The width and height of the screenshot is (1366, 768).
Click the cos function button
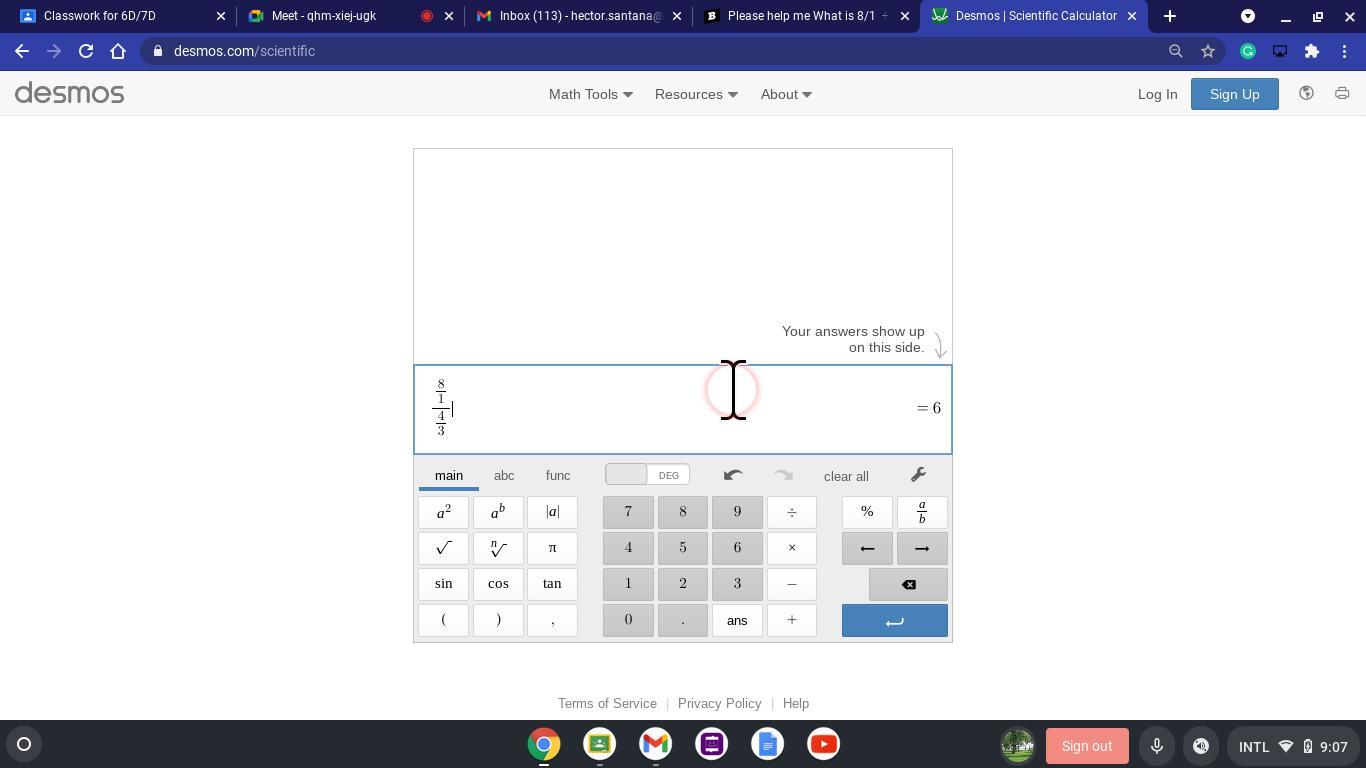(x=498, y=584)
